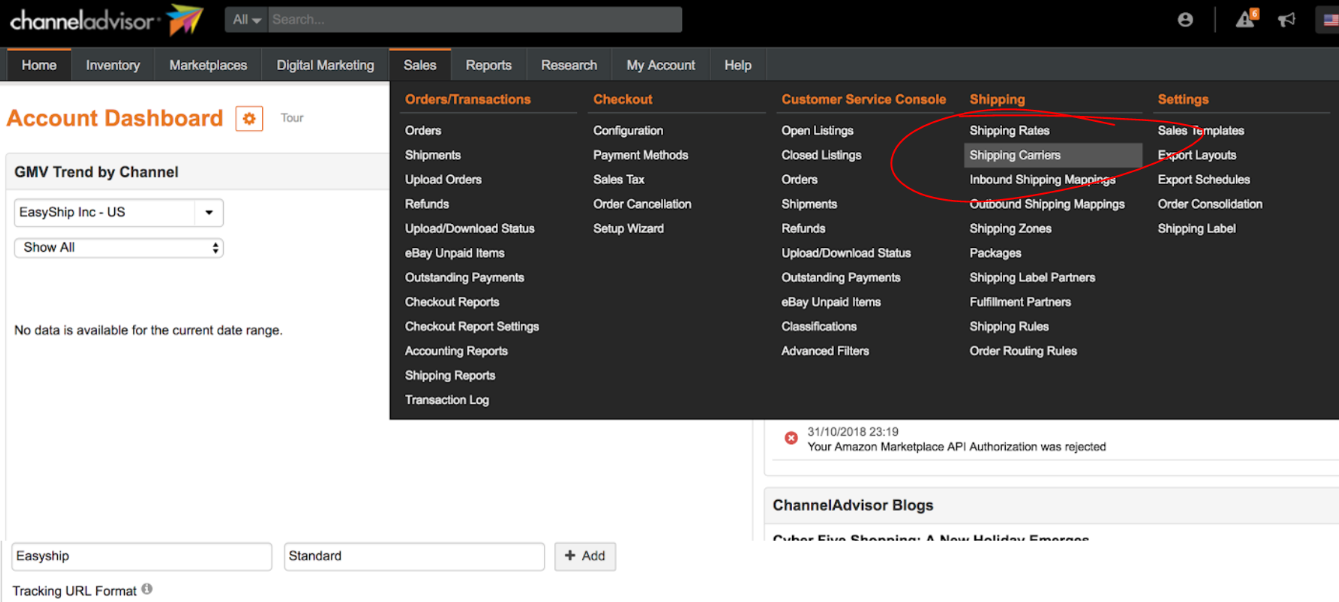Open the user account profile icon
The height and width of the screenshot is (602, 1339).
pyautogui.click(x=1185, y=20)
